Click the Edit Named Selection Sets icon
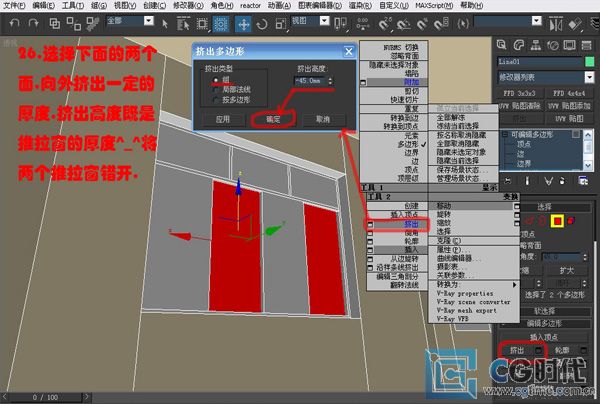The width and height of the screenshot is (600, 404). coord(463,24)
